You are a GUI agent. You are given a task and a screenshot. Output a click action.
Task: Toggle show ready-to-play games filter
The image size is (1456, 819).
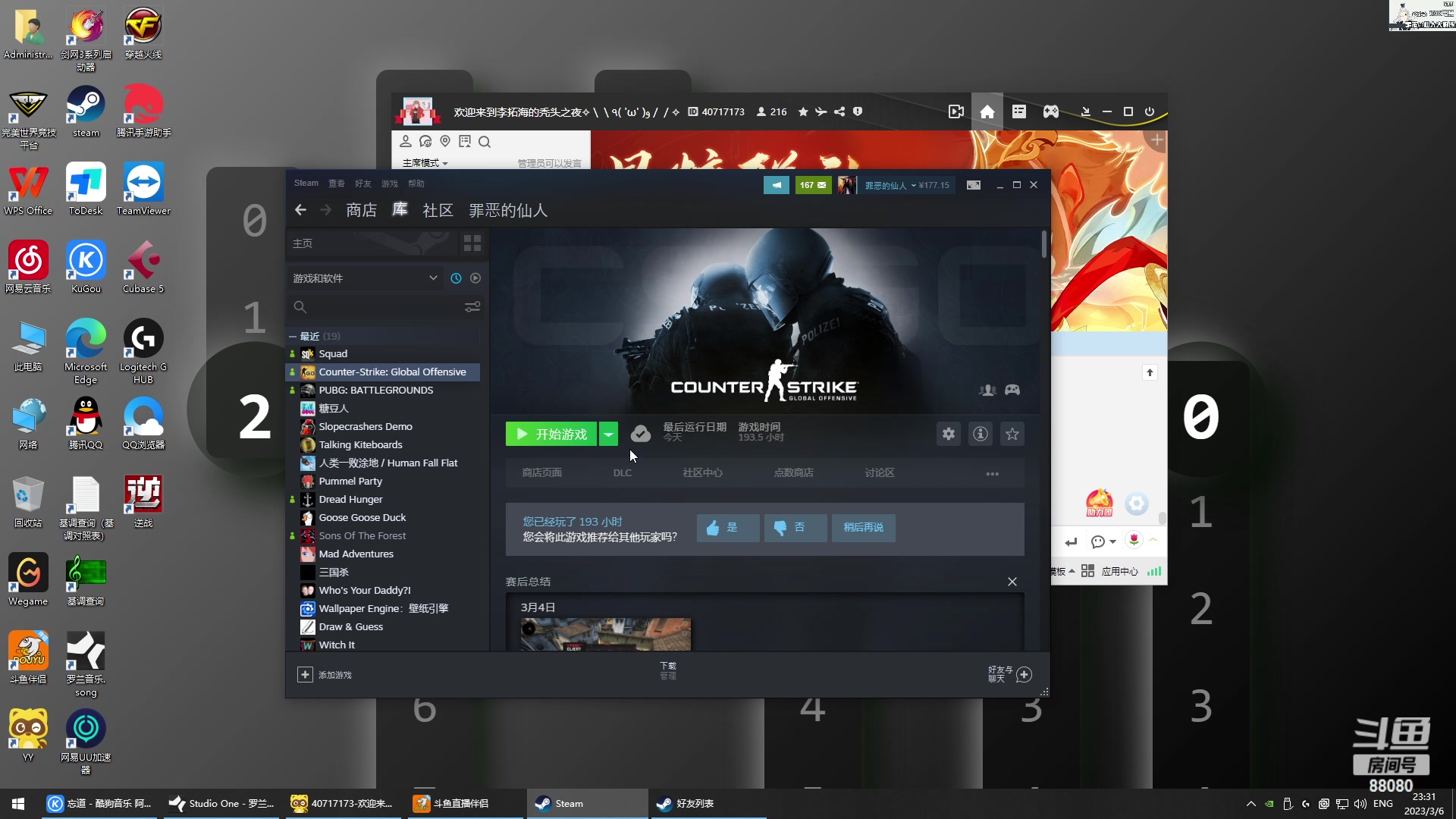click(475, 278)
